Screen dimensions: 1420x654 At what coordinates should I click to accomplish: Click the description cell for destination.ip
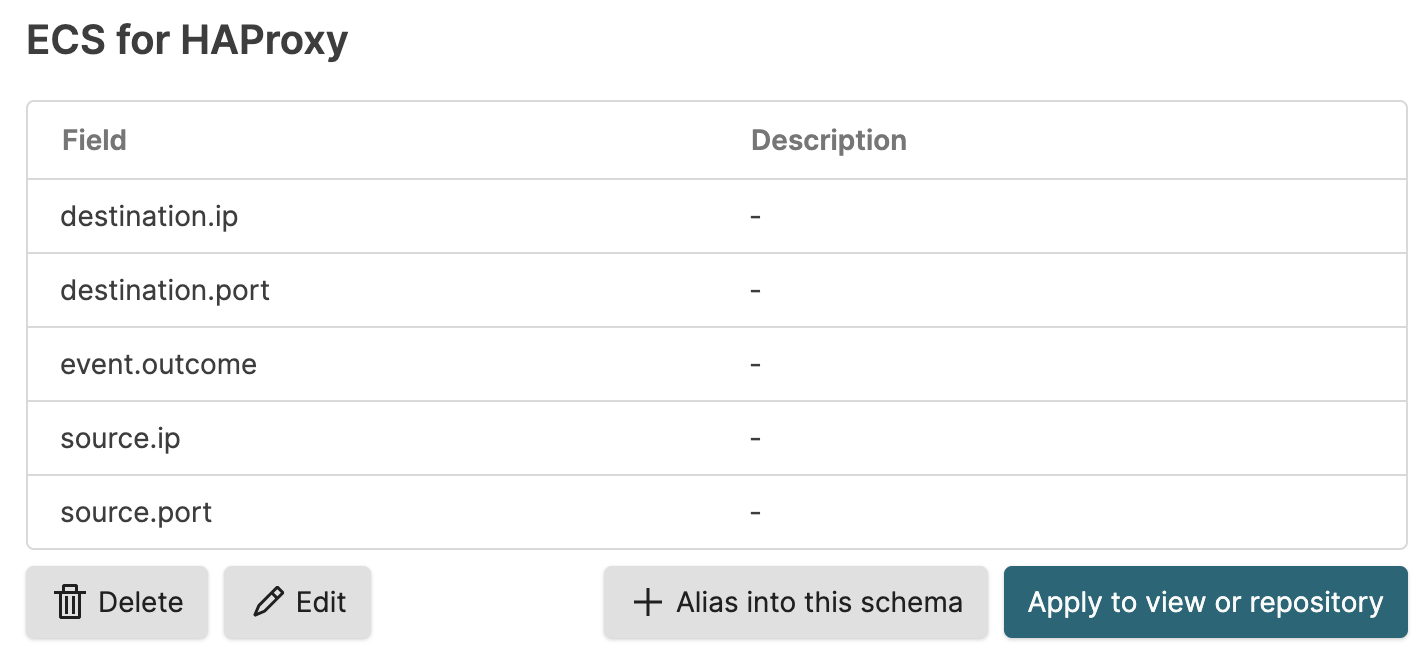(755, 216)
